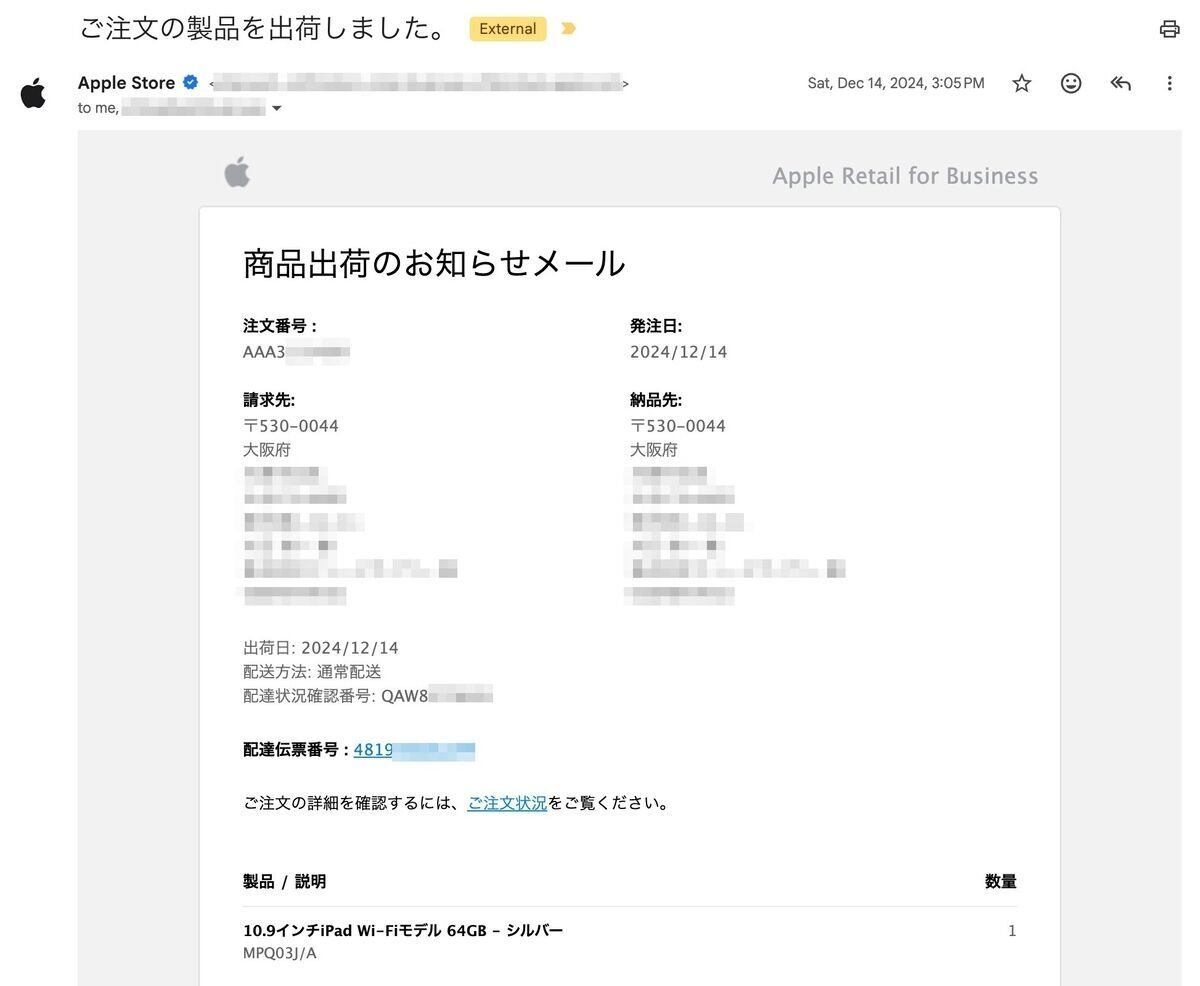Click the Apple Store sender name
The width and height of the screenshot is (1200, 986).
(126, 83)
